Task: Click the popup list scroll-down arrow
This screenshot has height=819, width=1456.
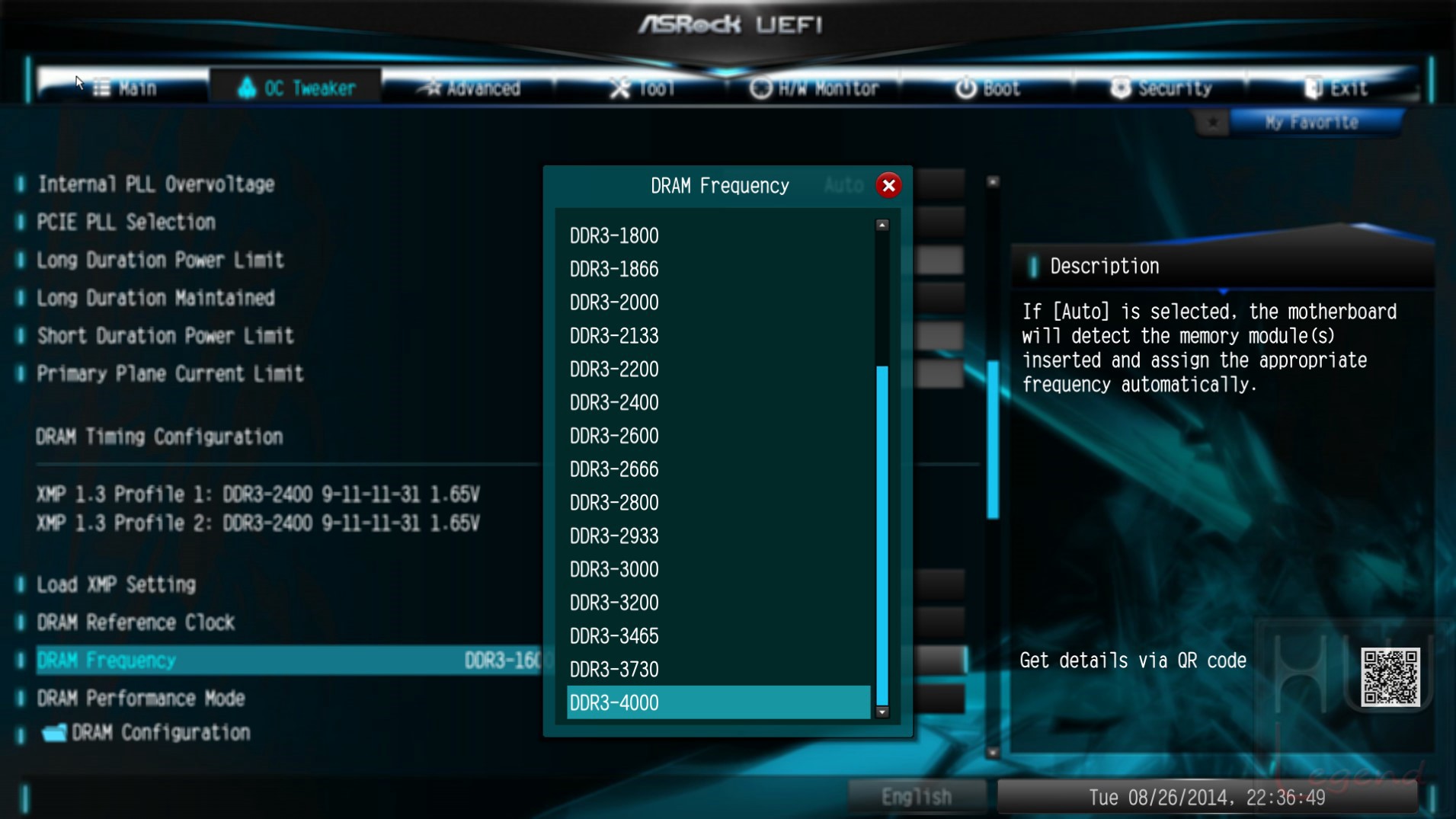Action: click(882, 712)
